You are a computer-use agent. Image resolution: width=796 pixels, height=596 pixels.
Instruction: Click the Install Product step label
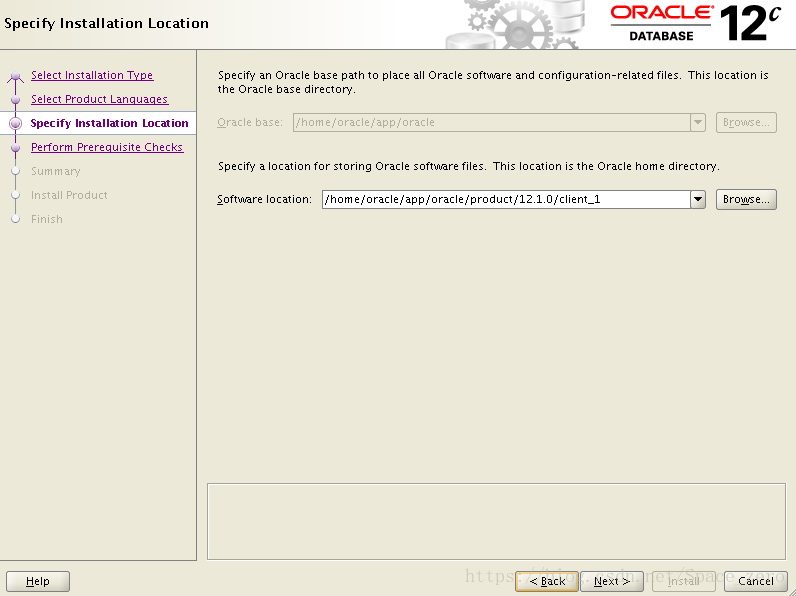click(x=69, y=195)
